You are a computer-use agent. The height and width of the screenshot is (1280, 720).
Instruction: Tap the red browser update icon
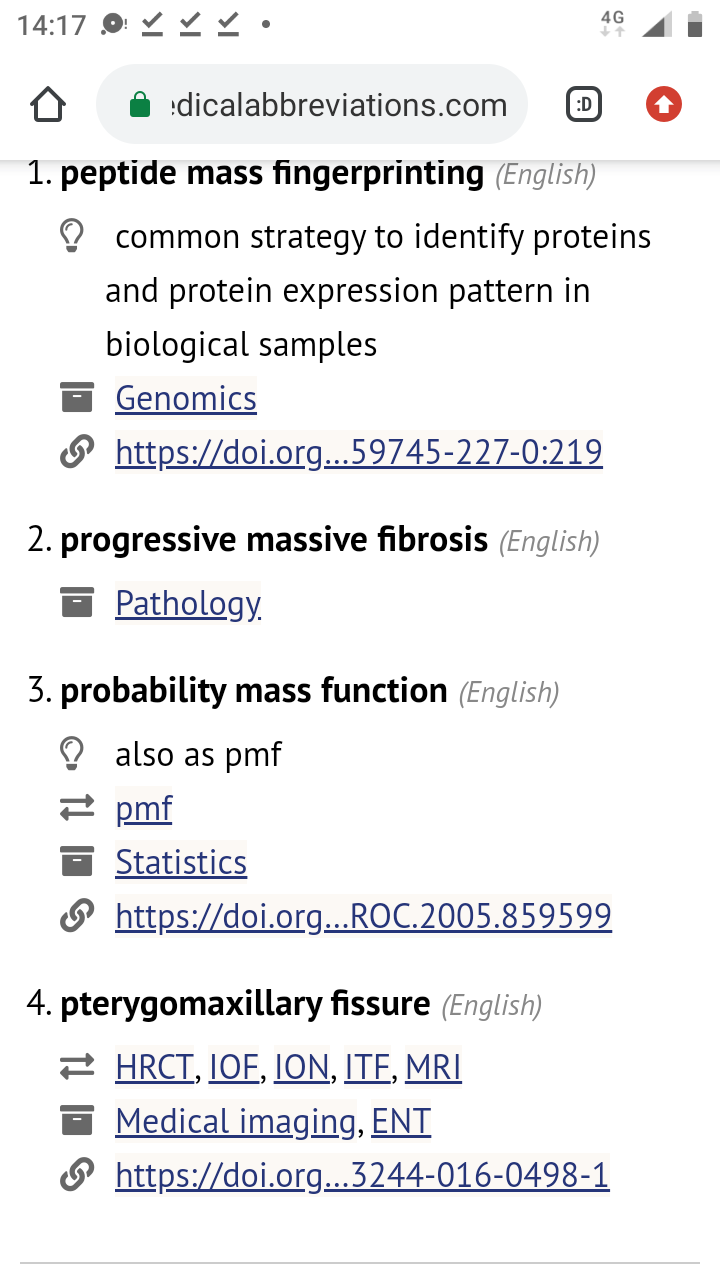[x=663, y=104]
